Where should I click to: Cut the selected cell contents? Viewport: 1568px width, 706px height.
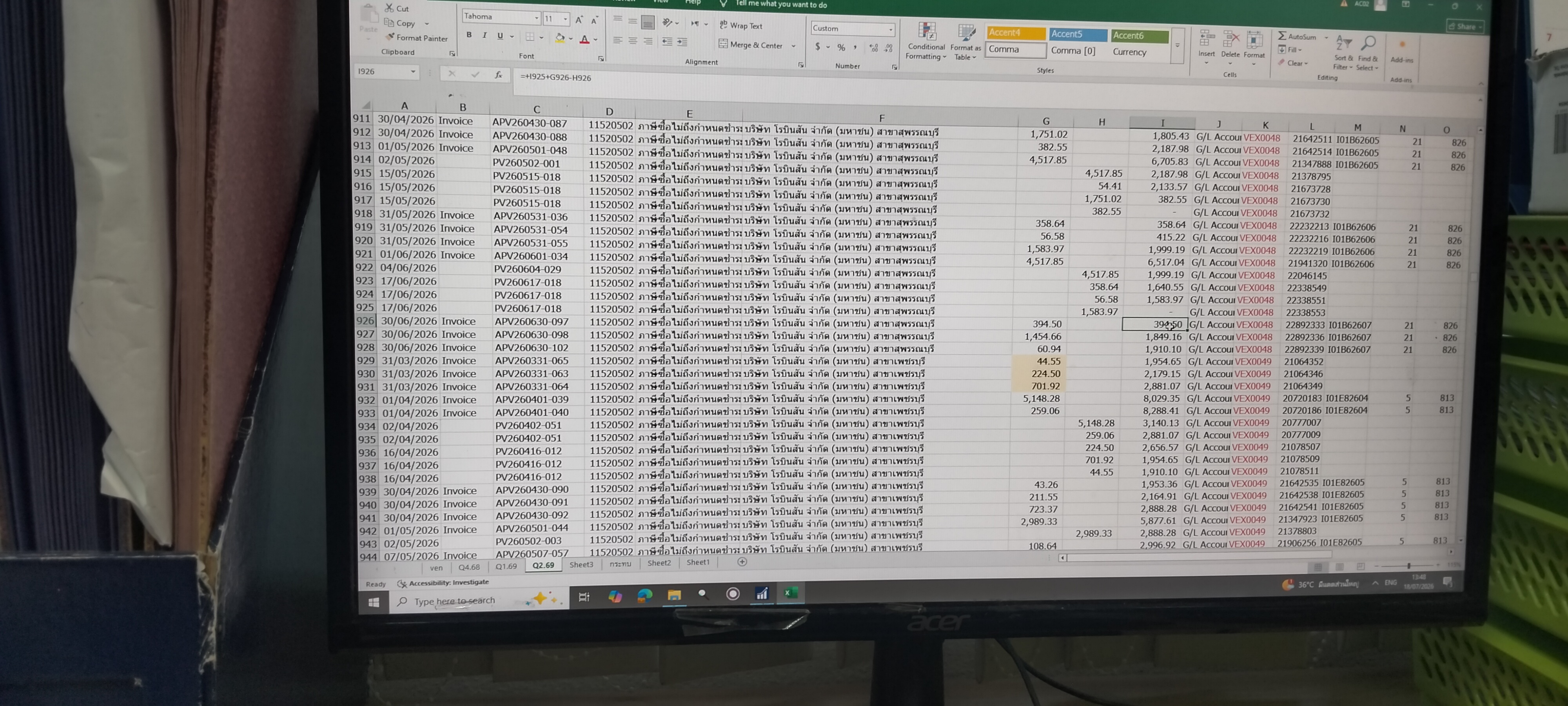click(x=396, y=8)
